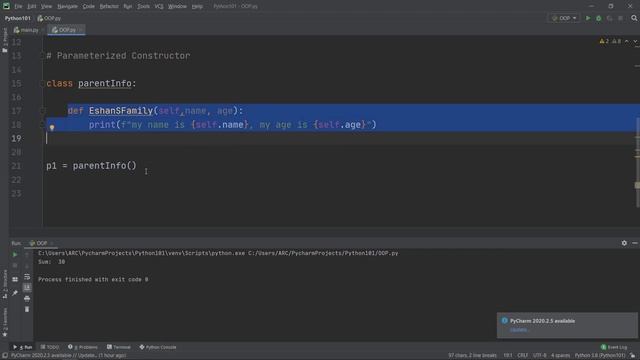Clear console with the trash icon
640x360 pixels.
point(27,309)
